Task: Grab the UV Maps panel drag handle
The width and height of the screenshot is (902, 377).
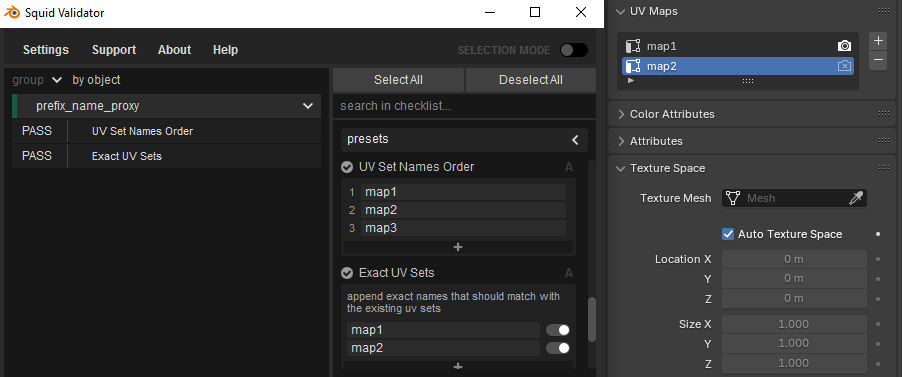Action: click(884, 10)
